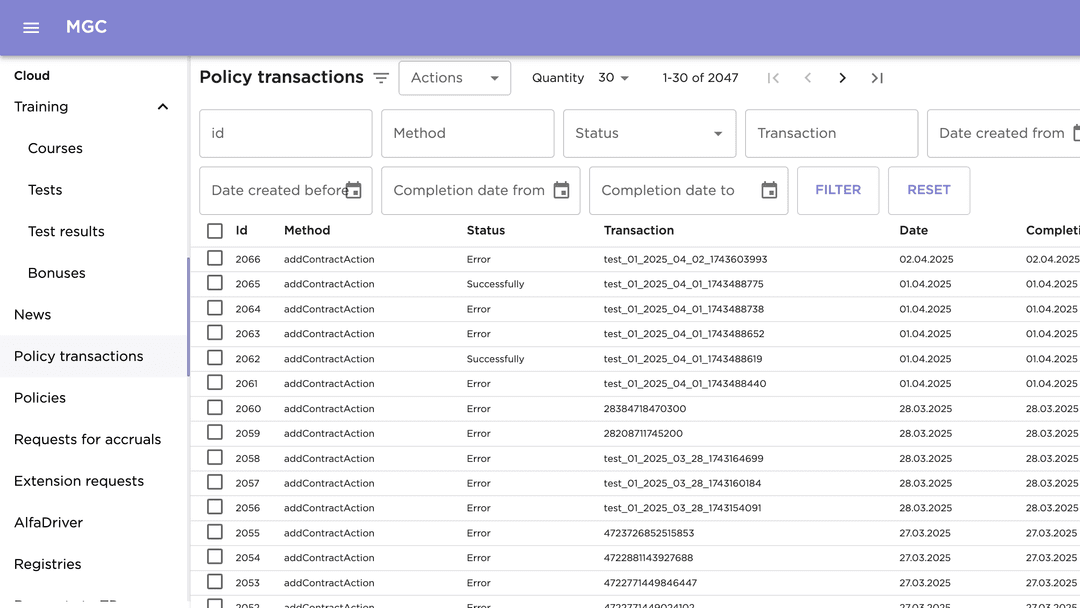Open the hamburger navigation menu
1080x608 pixels.
pyautogui.click(x=31, y=28)
